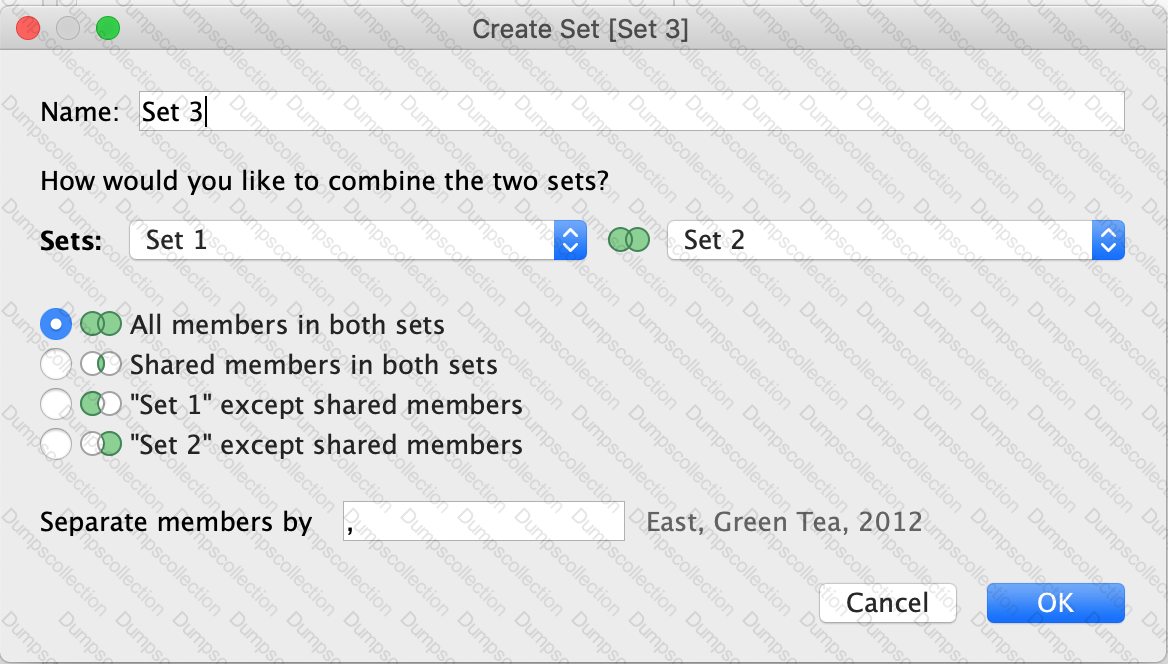The image size is (1168, 664).
Task: Click the Create Set [Set 3] title bar
Action: coord(580,29)
